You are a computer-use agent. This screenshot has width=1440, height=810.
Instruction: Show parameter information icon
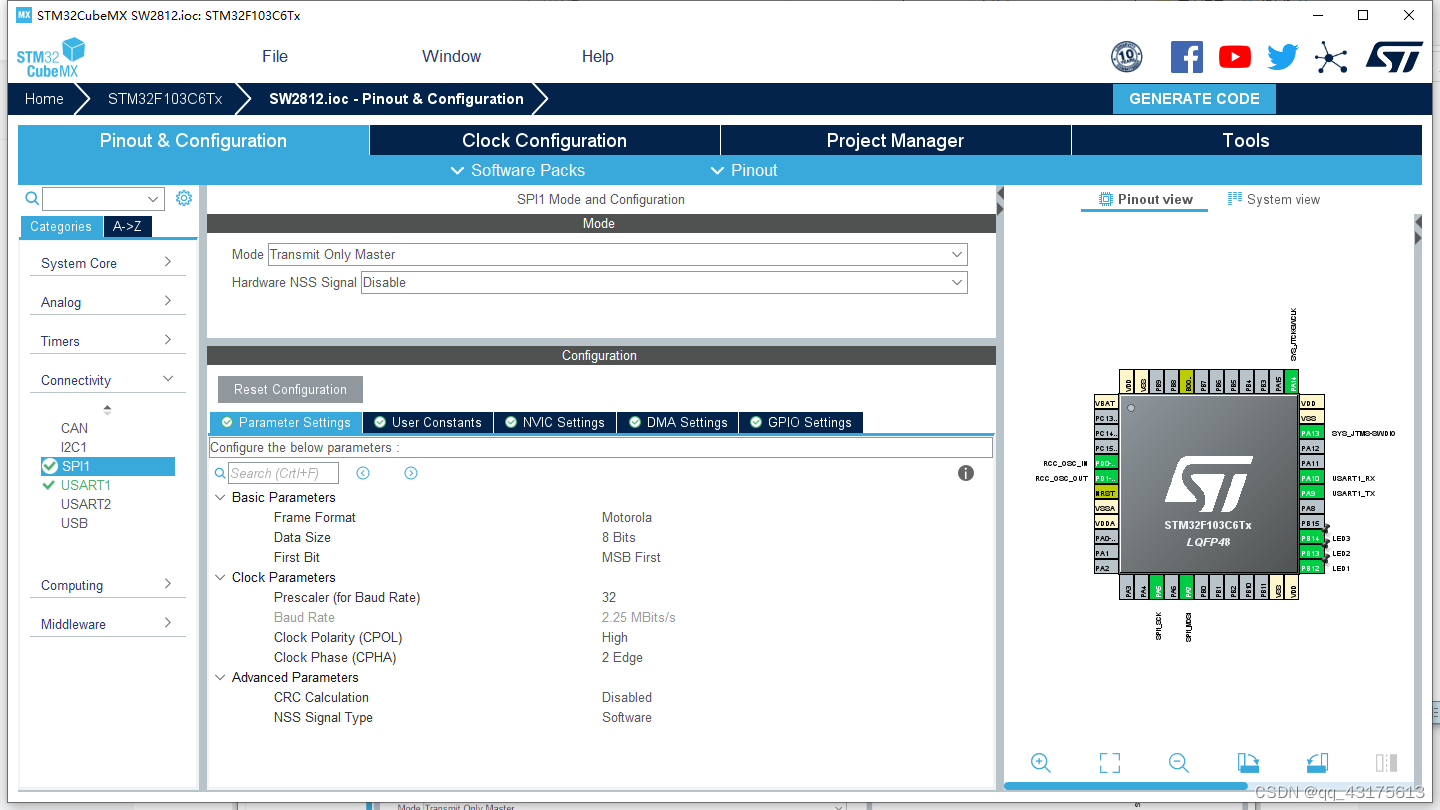point(966,473)
